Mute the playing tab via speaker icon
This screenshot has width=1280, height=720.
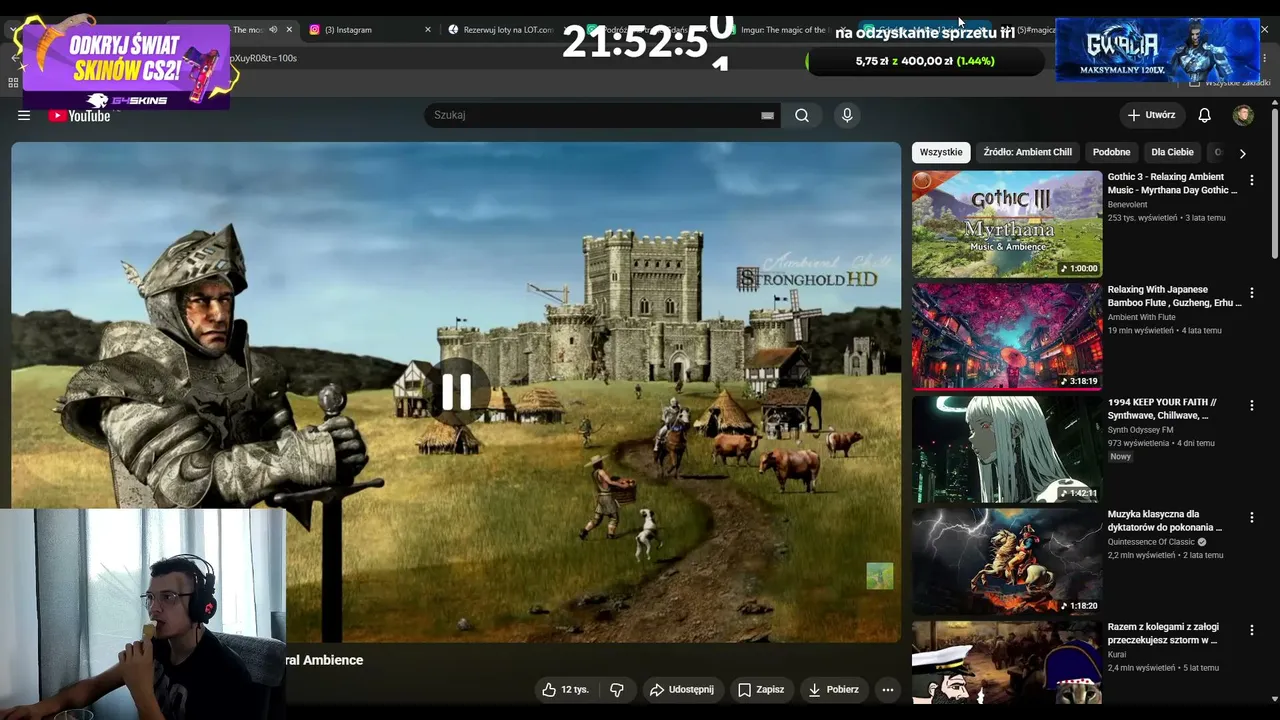pyautogui.click(x=273, y=30)
